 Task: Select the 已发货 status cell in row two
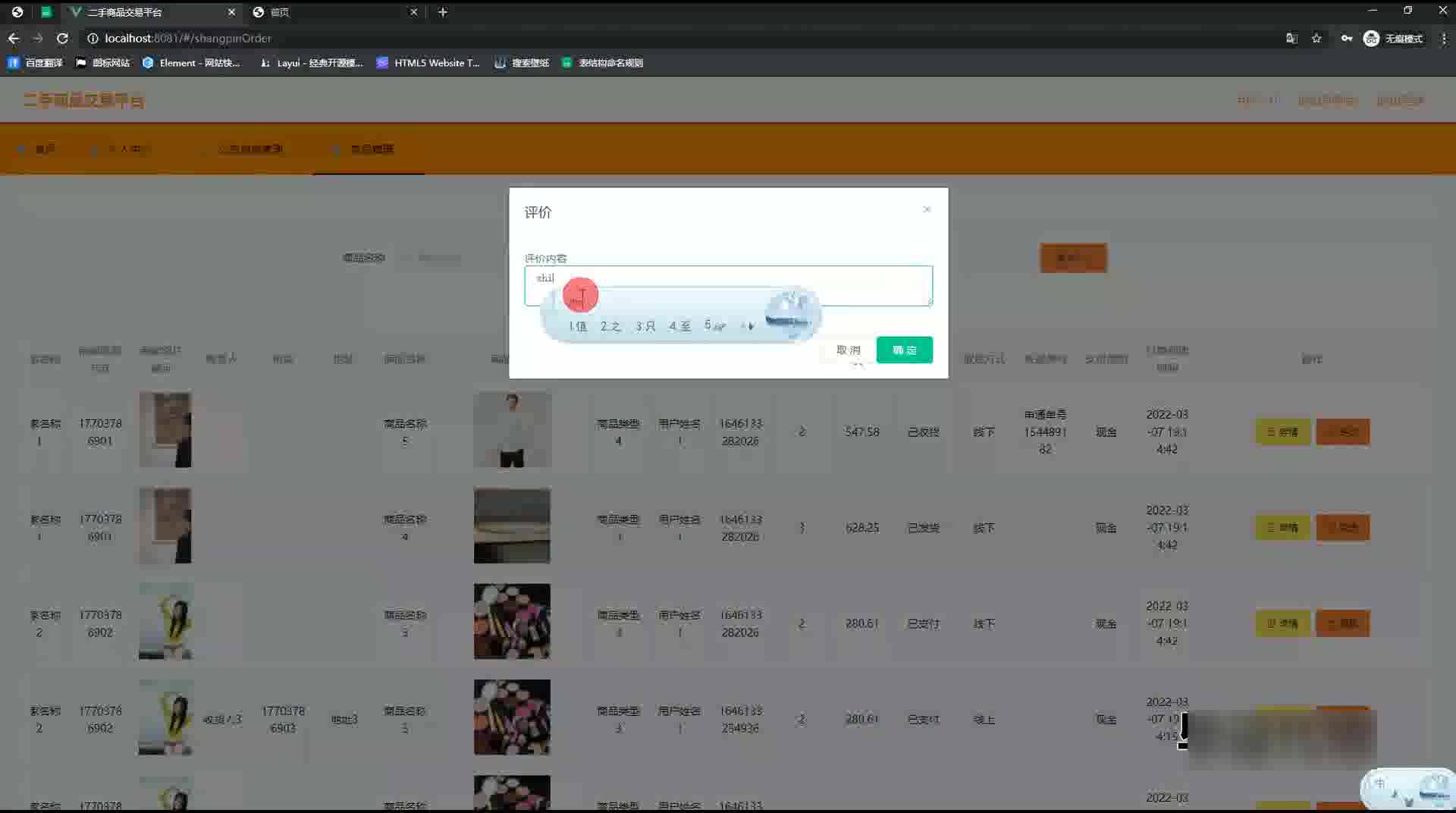pos(923,527)
